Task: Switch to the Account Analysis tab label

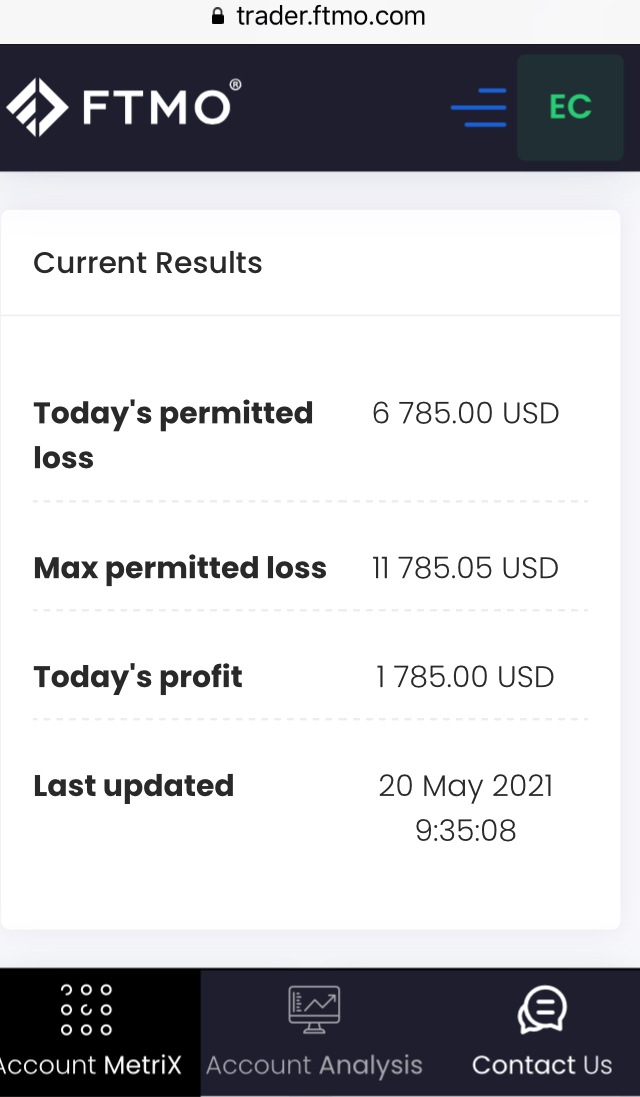Action: coord(314,1065)
